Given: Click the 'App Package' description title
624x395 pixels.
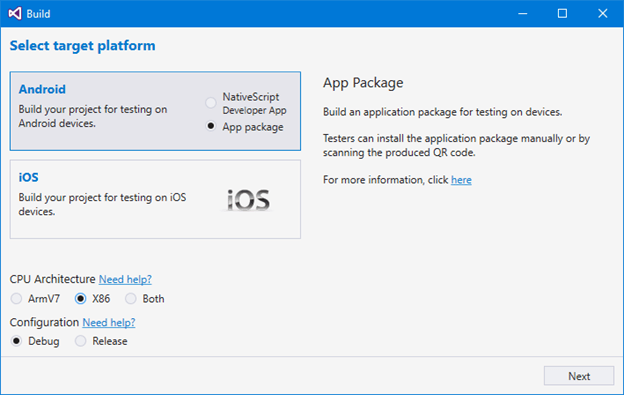Looking at the screenshot, I should tap(363, 83).
